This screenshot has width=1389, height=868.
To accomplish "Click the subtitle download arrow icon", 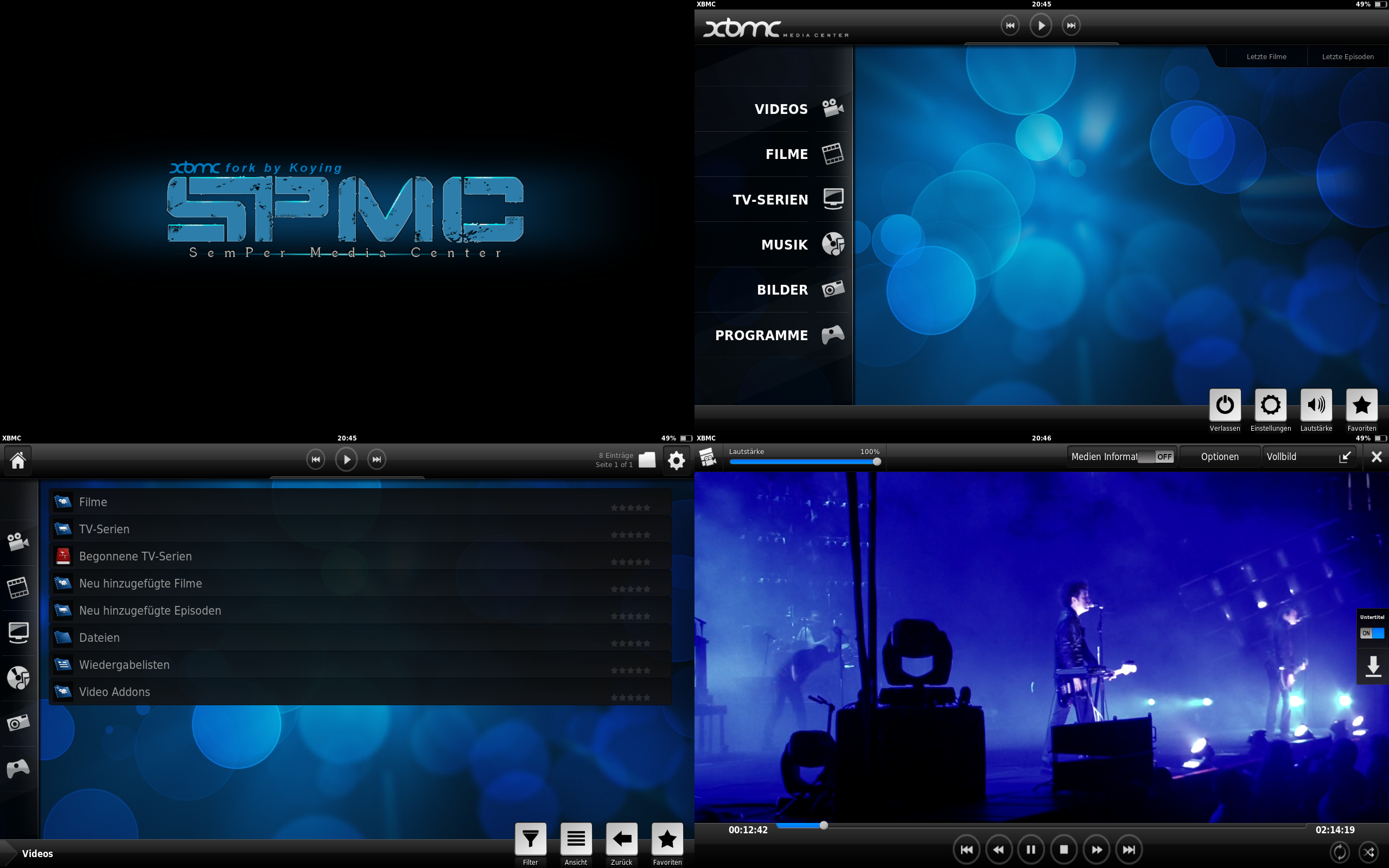I will point(1373,667).
